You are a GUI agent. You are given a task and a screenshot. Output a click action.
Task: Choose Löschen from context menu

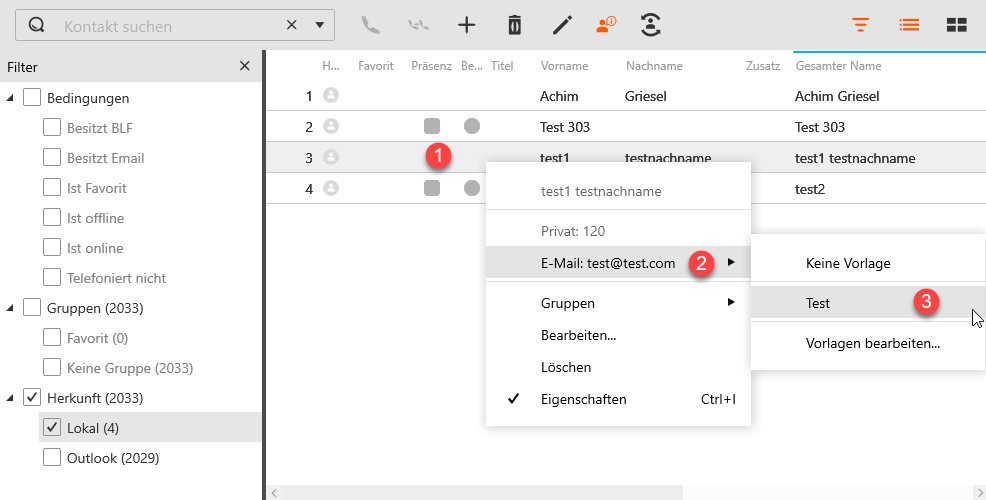(618, 367)
